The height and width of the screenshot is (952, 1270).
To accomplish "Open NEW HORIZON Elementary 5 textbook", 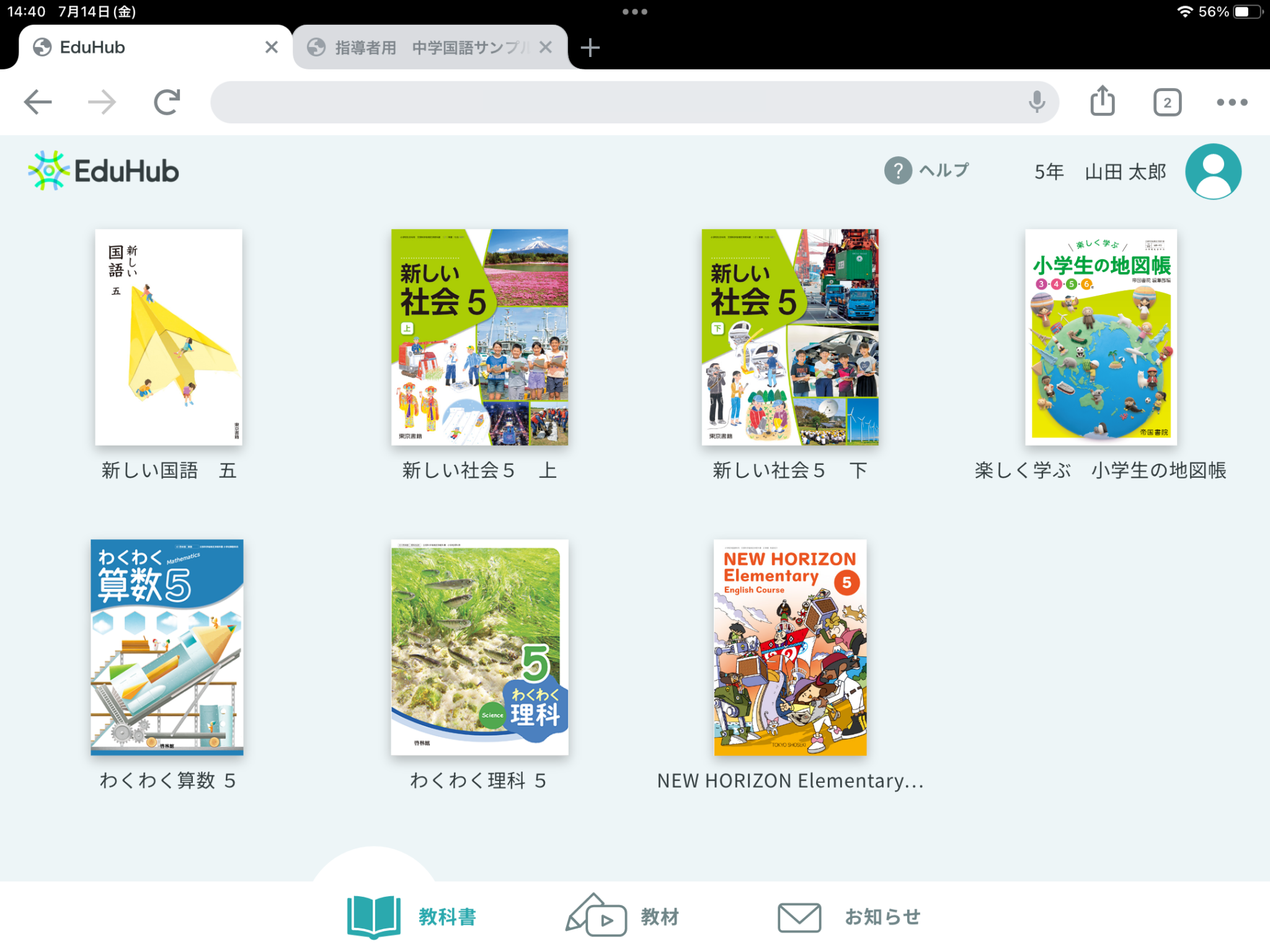I will click(789, 646).
